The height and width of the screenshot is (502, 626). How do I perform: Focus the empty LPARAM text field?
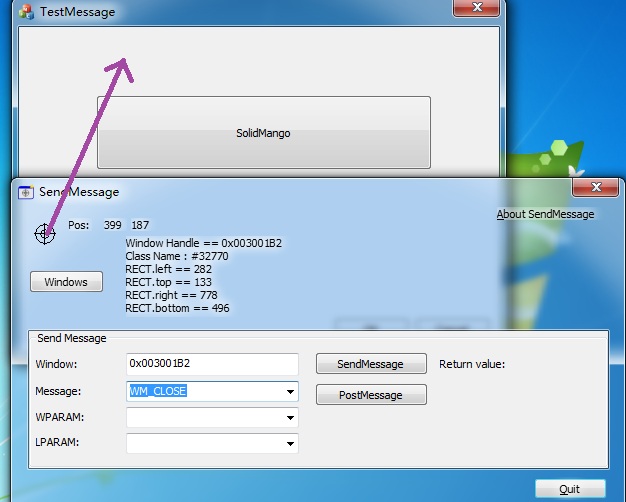click(x=203, y=443)
